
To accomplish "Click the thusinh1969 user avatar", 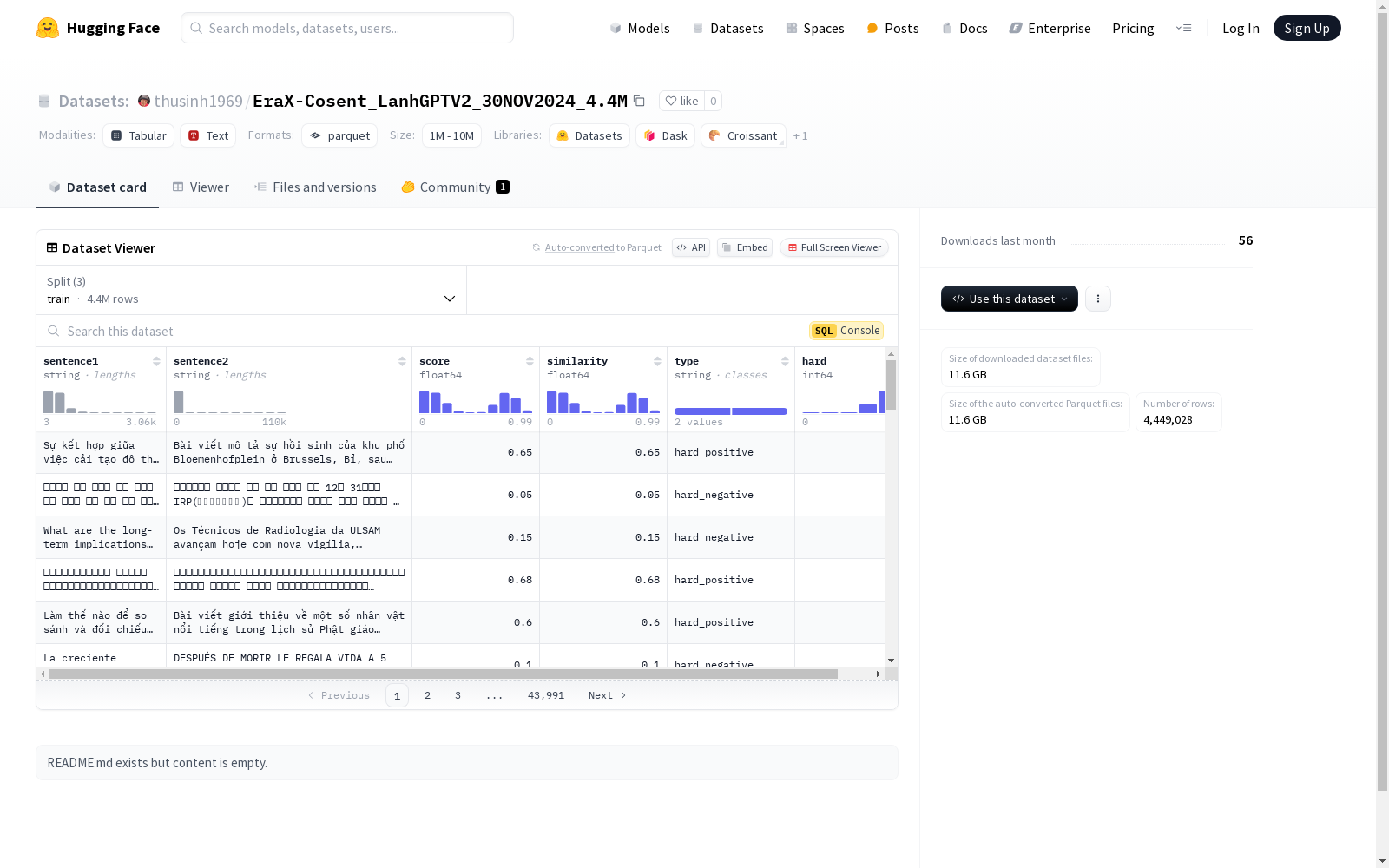I will (144, 101).
